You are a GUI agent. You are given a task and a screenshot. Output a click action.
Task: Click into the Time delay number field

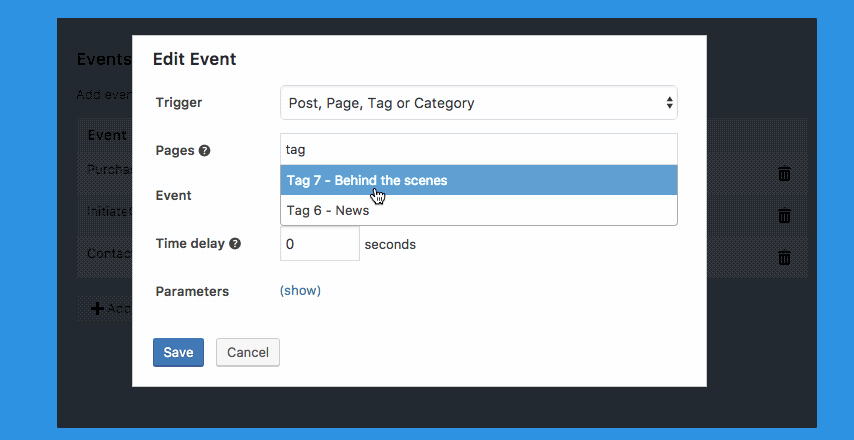click(319, 244)
